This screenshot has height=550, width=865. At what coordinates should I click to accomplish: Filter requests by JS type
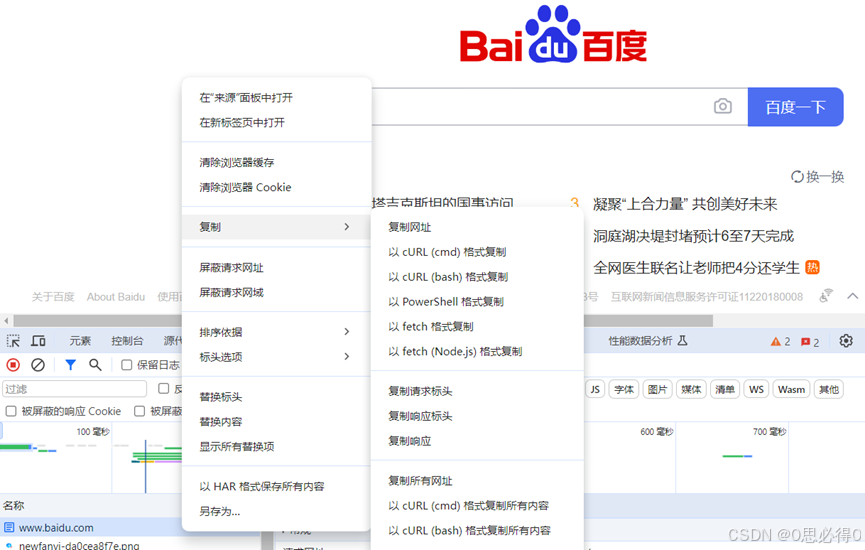tap(595, 389)
